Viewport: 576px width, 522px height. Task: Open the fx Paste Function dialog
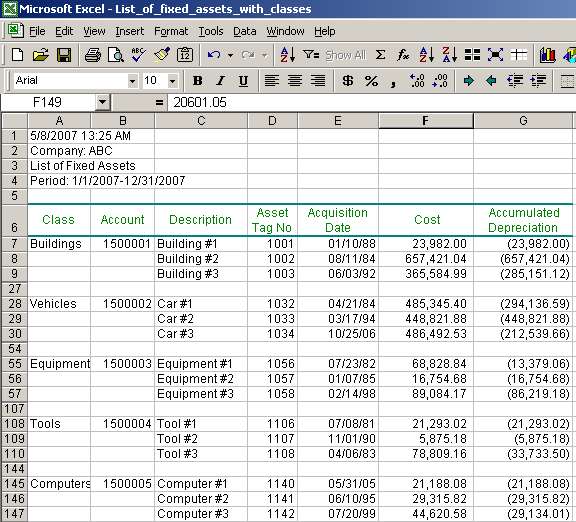[403, 55]
